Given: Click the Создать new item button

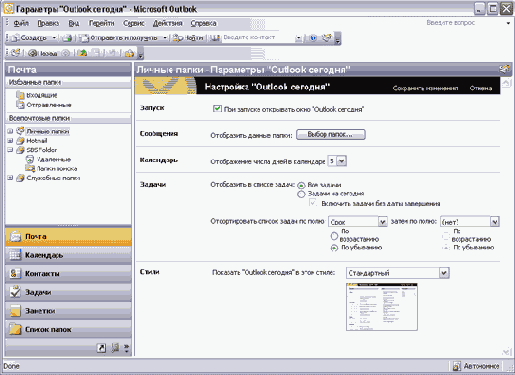Looking at the screenshot, I should 29,38.
